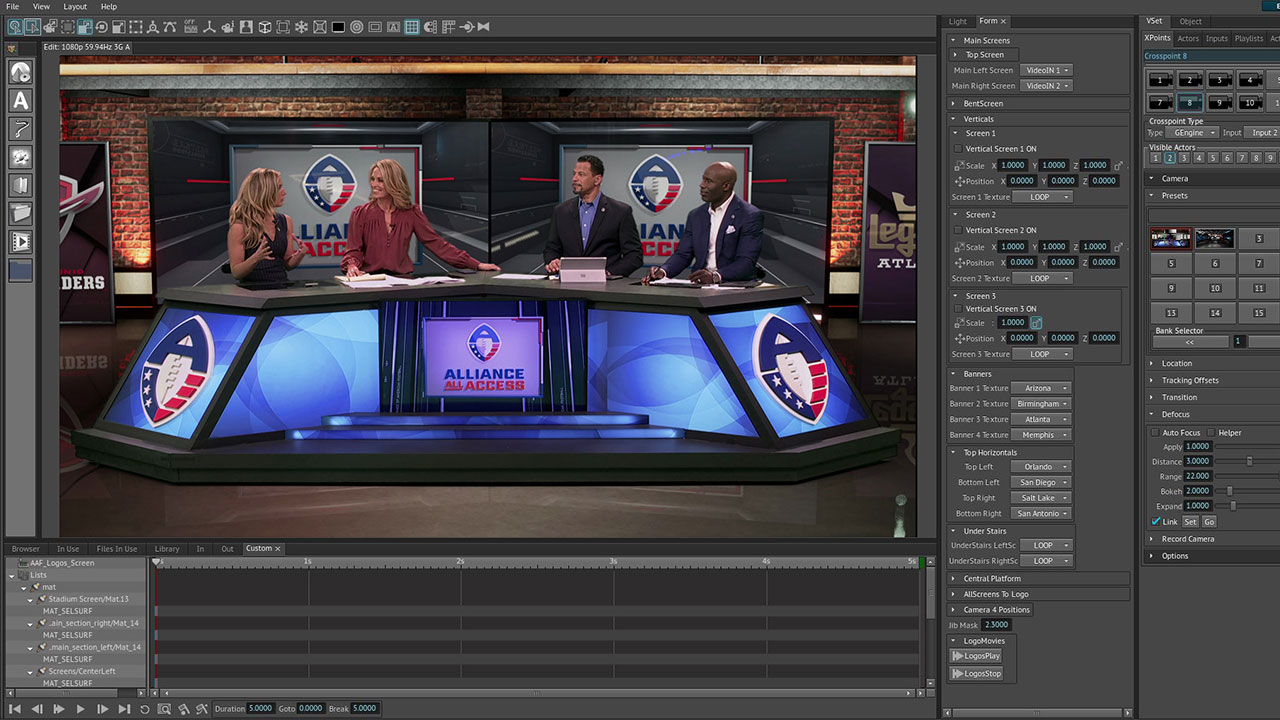Open Main Left Screen VideoIN 1 dropdown
Image resolution: width=1280 pixels, height=720 pixels.
tap(1047, 70)
